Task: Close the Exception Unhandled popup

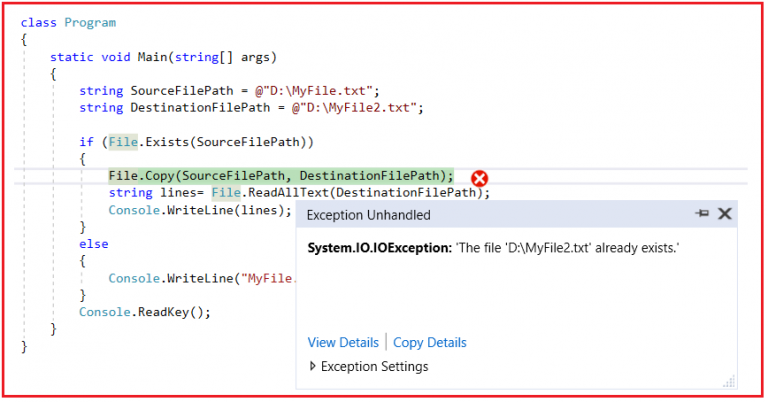Action: click(725, 214)
